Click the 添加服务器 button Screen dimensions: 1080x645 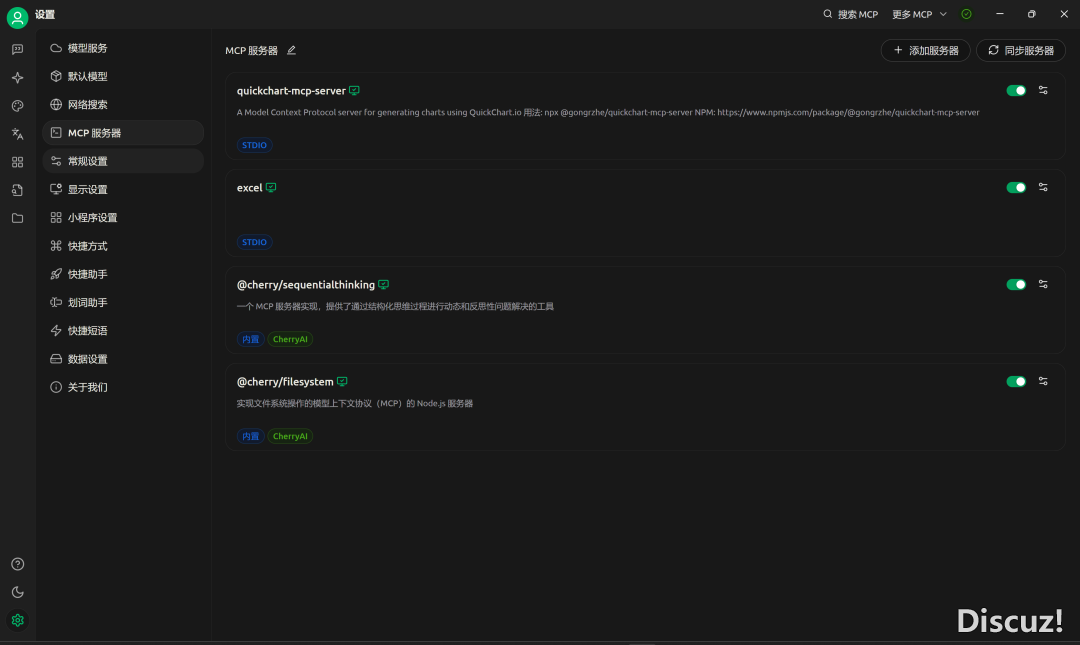point(925,50)
